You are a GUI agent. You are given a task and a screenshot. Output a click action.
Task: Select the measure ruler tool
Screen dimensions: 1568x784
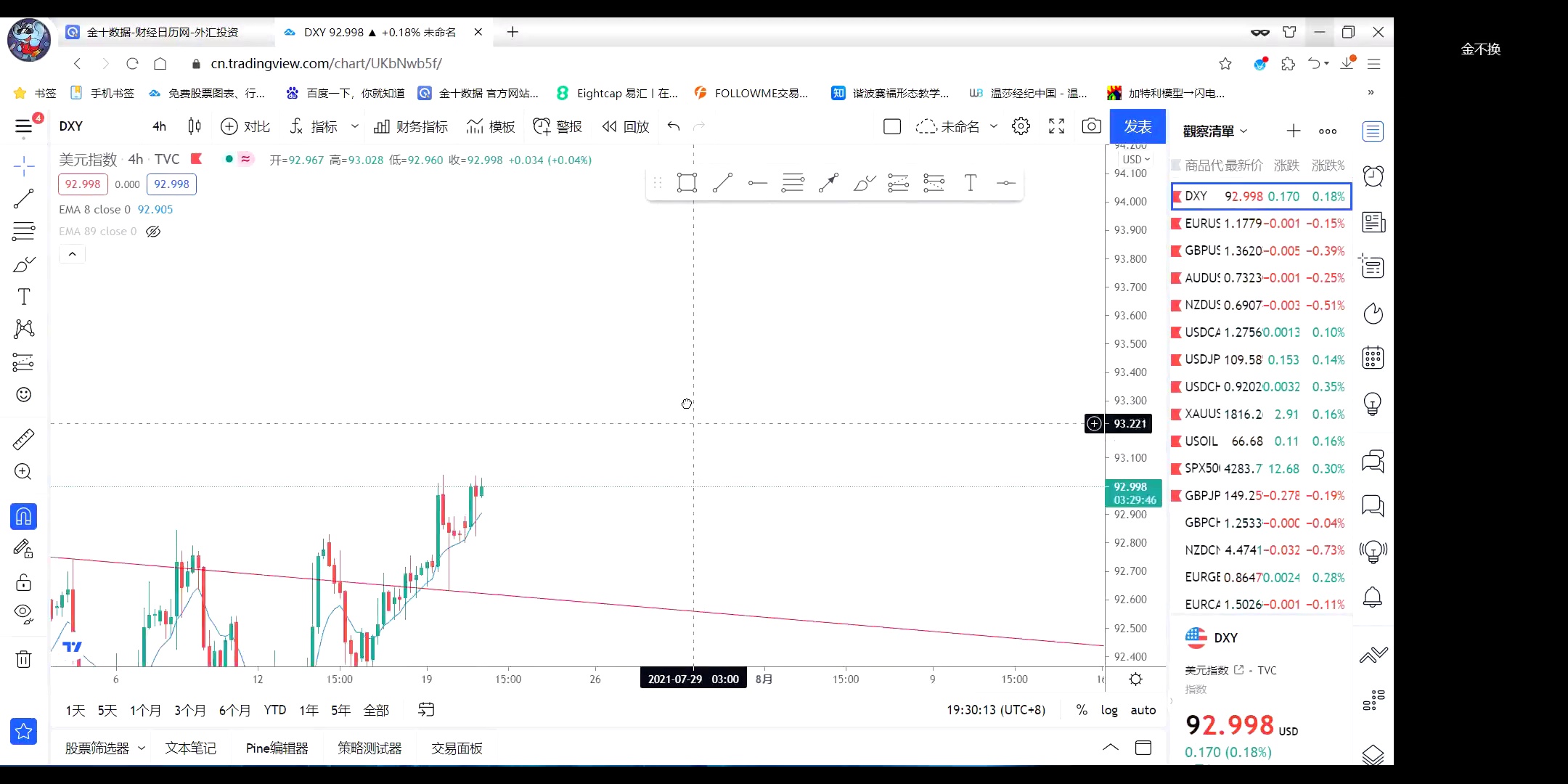(23, 439)
